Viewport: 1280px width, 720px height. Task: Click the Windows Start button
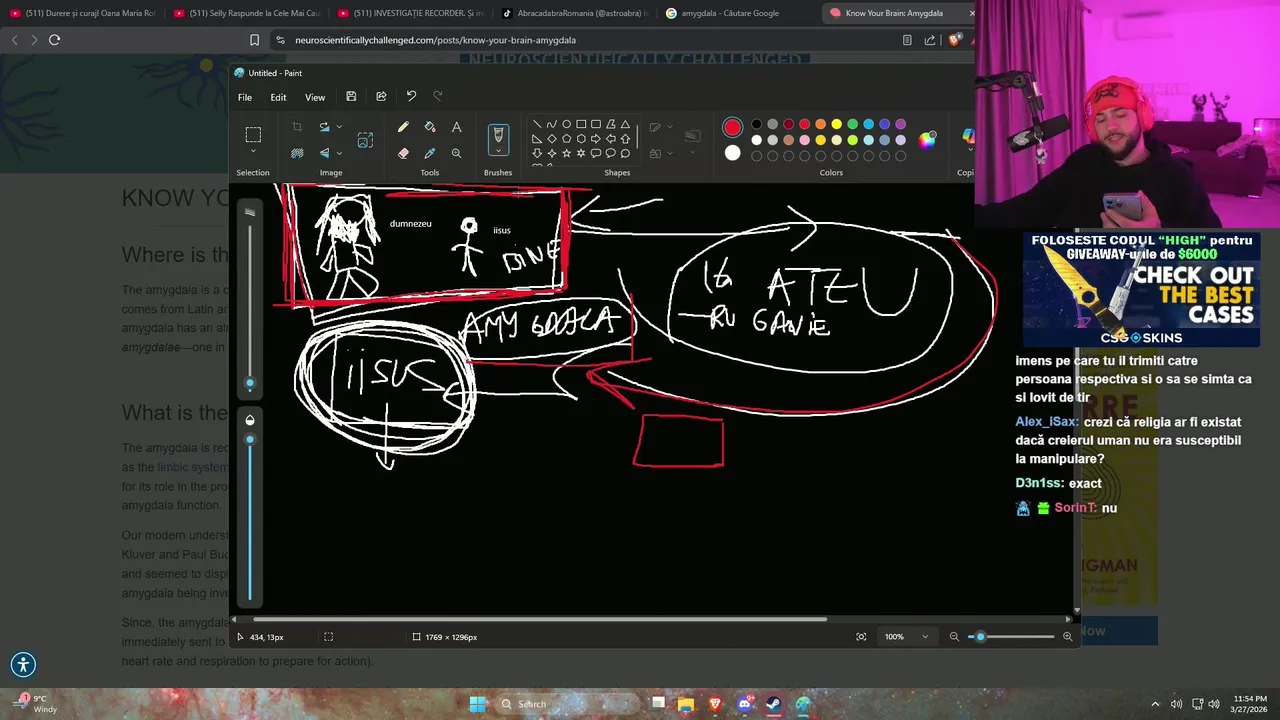coord(478,704)
